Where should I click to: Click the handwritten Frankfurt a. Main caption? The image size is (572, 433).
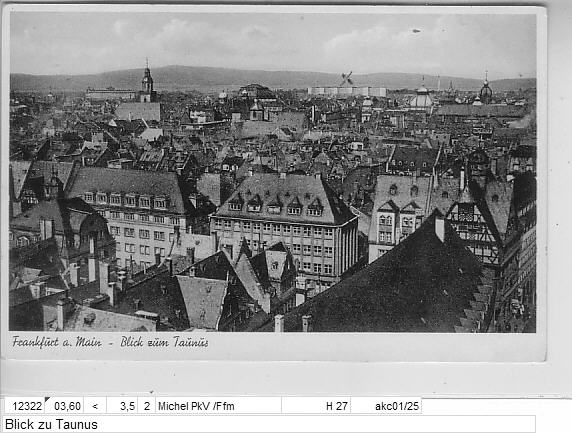57,342
